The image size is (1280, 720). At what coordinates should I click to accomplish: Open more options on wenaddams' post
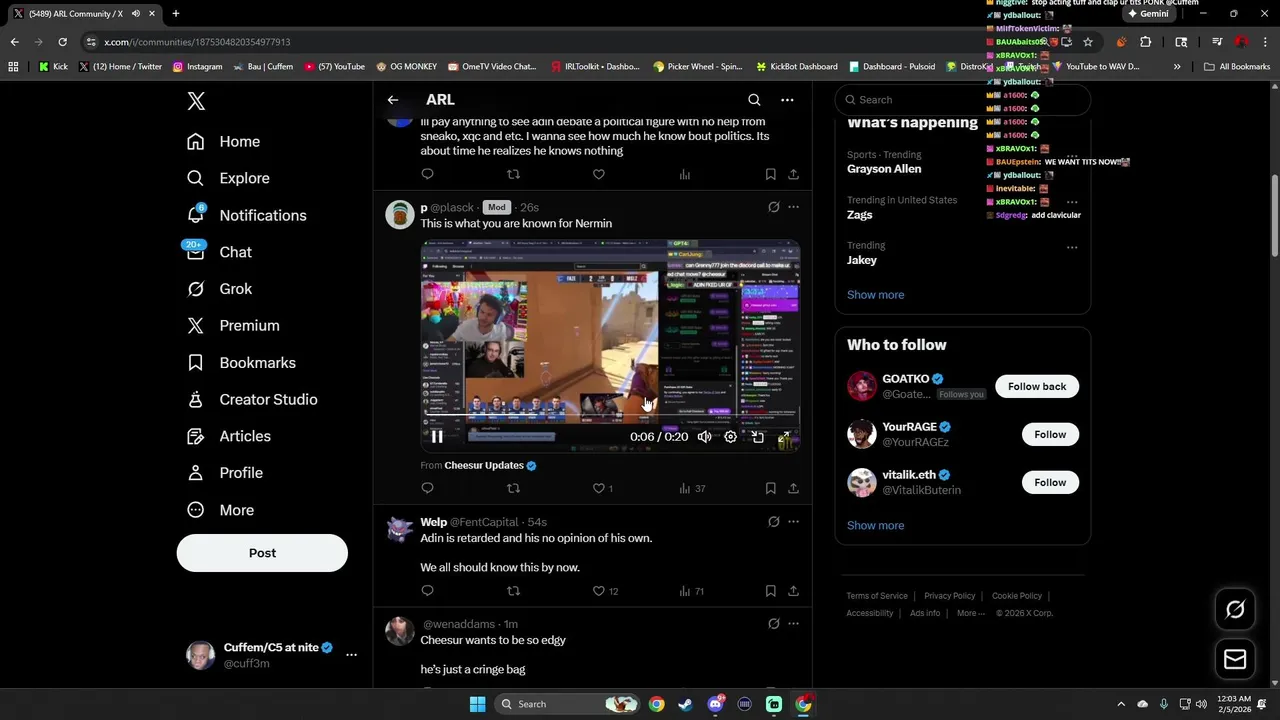[793, 624]
